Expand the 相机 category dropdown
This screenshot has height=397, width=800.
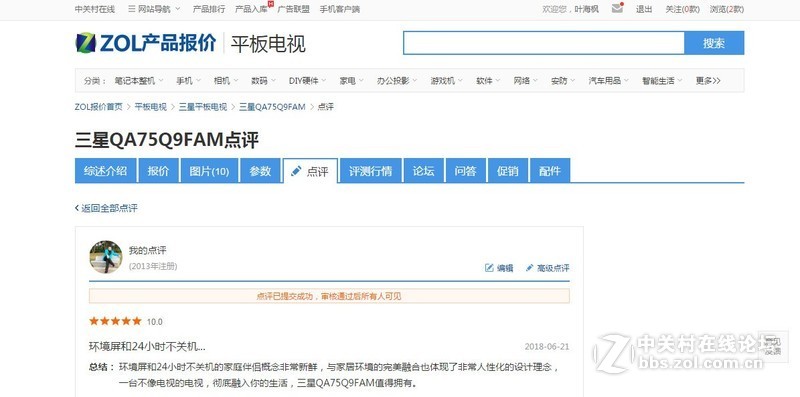(x=226, y=81)
